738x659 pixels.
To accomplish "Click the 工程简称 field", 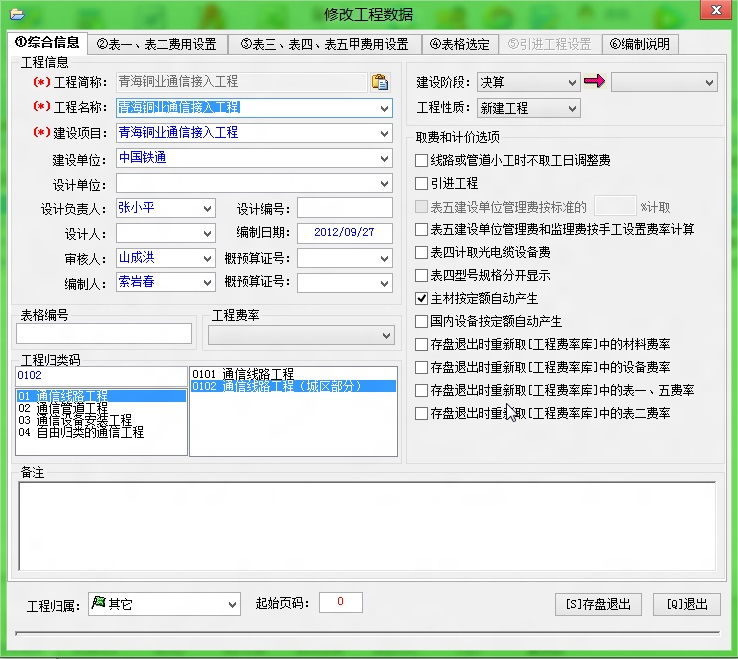I will point(241,82).
